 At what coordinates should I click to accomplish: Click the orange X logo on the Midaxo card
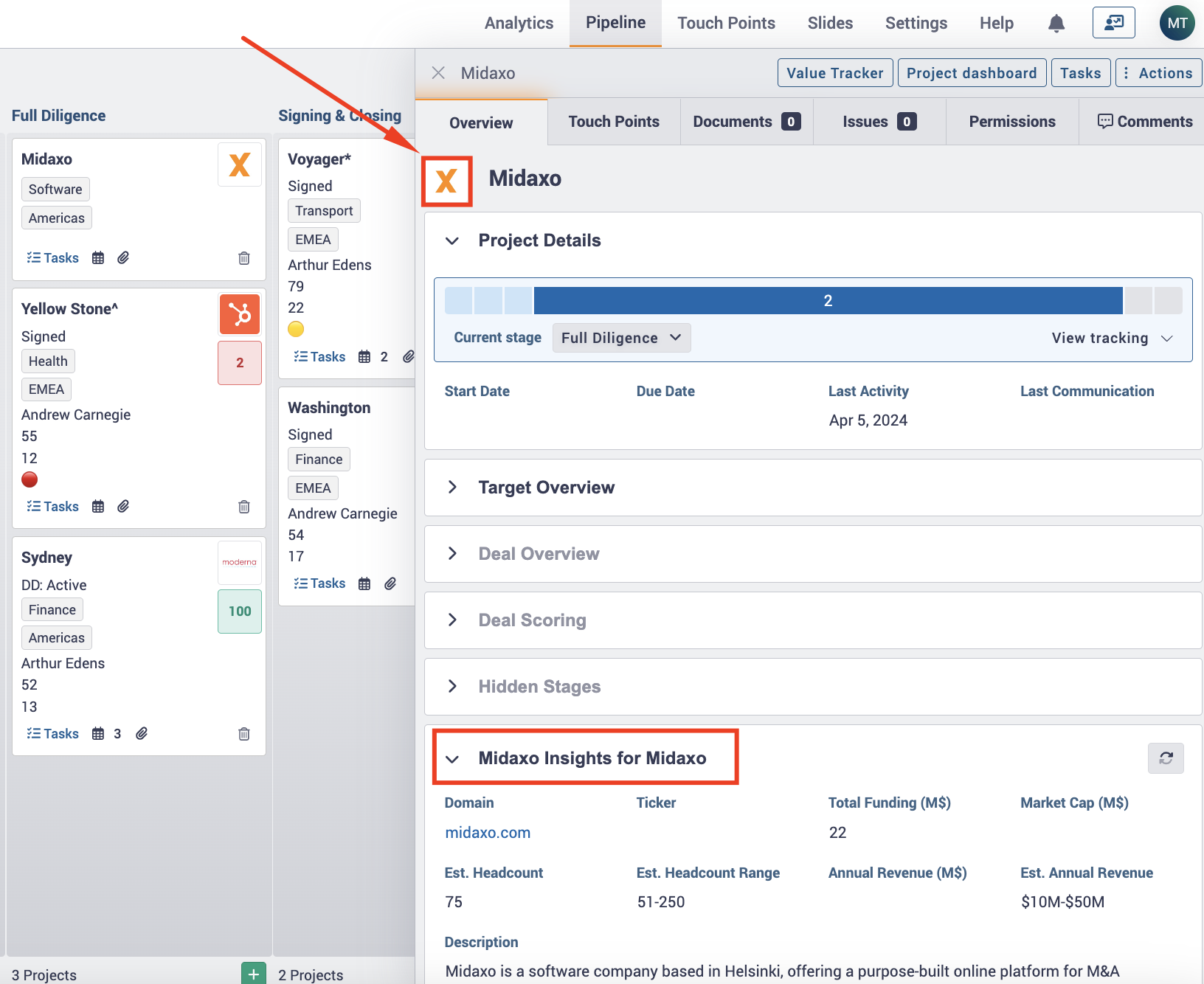[239, 164]
